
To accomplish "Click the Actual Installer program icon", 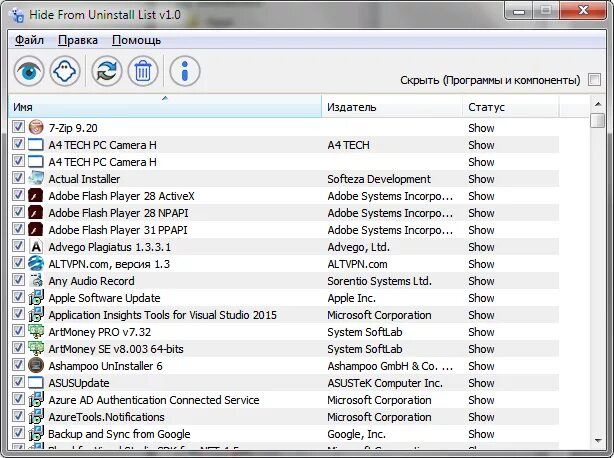I will [x=36, y=179].
